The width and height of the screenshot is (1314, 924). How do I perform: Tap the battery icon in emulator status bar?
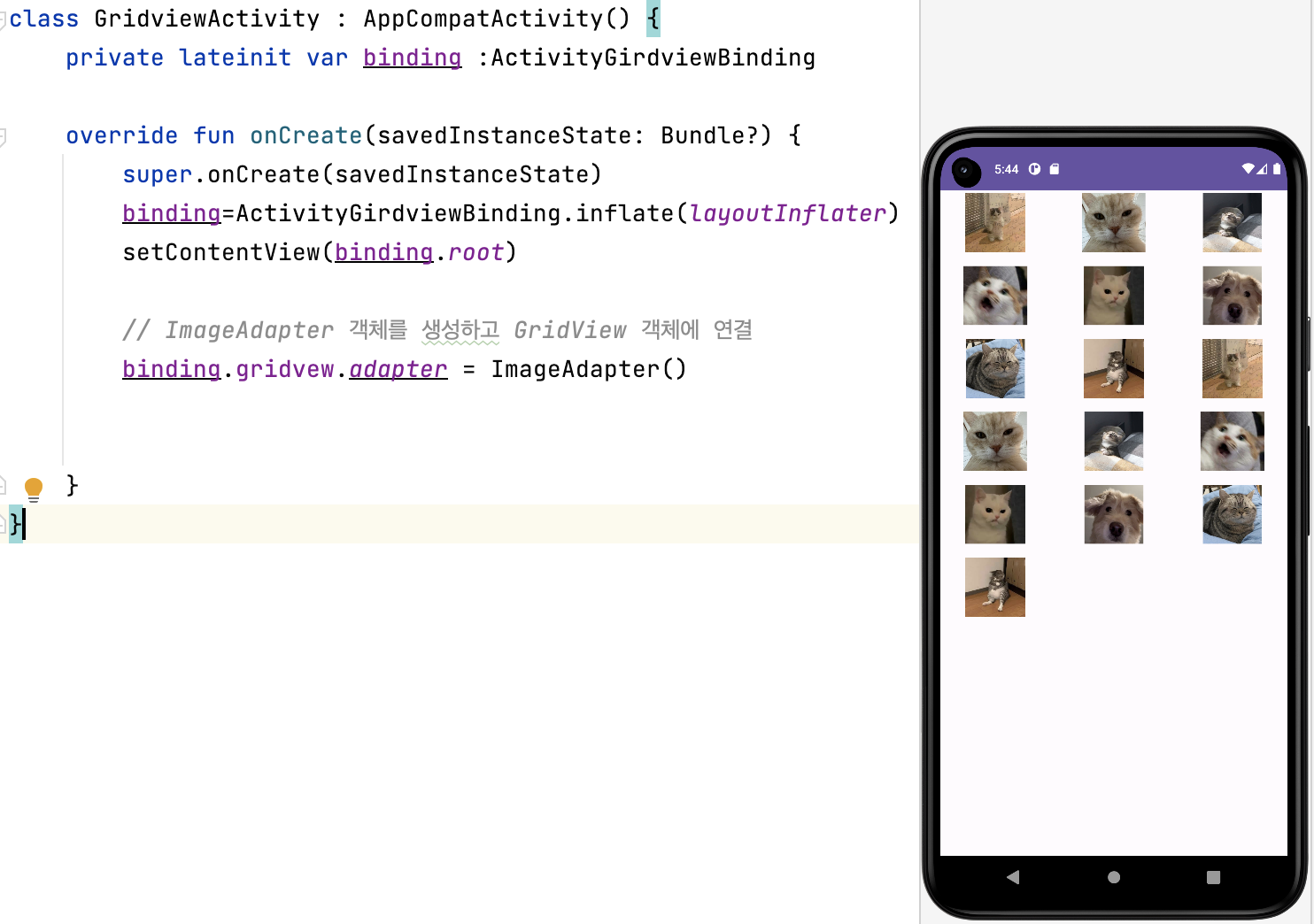click(1277, 168)
